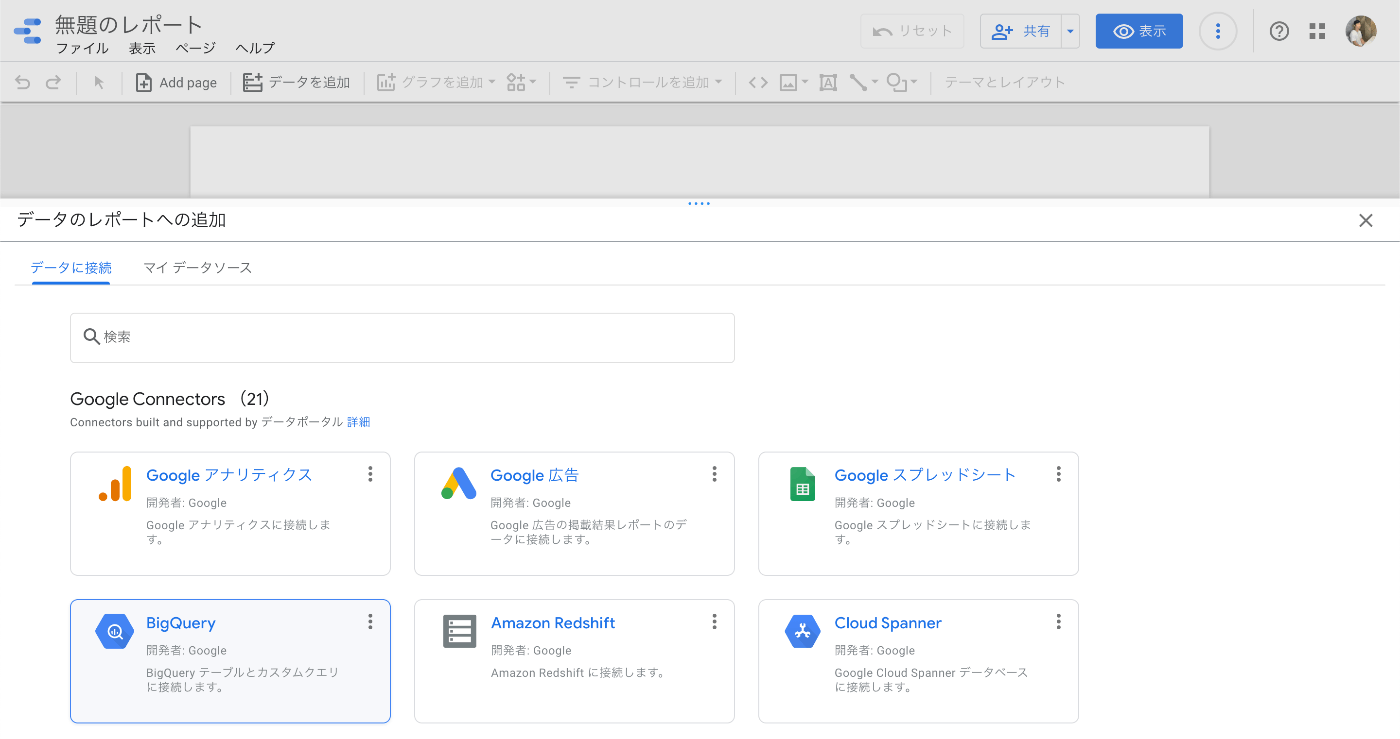The height and width of the screenshot is (739, 1400).
Task: Open the image insert menu
Action: tap(794, 83)
